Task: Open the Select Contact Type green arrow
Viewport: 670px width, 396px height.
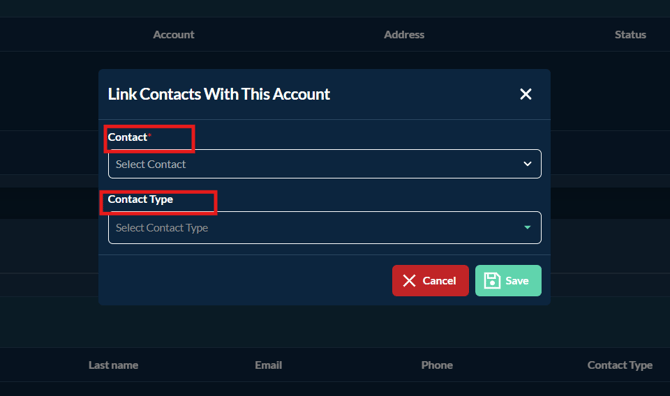Action: (x=527, y=227)
